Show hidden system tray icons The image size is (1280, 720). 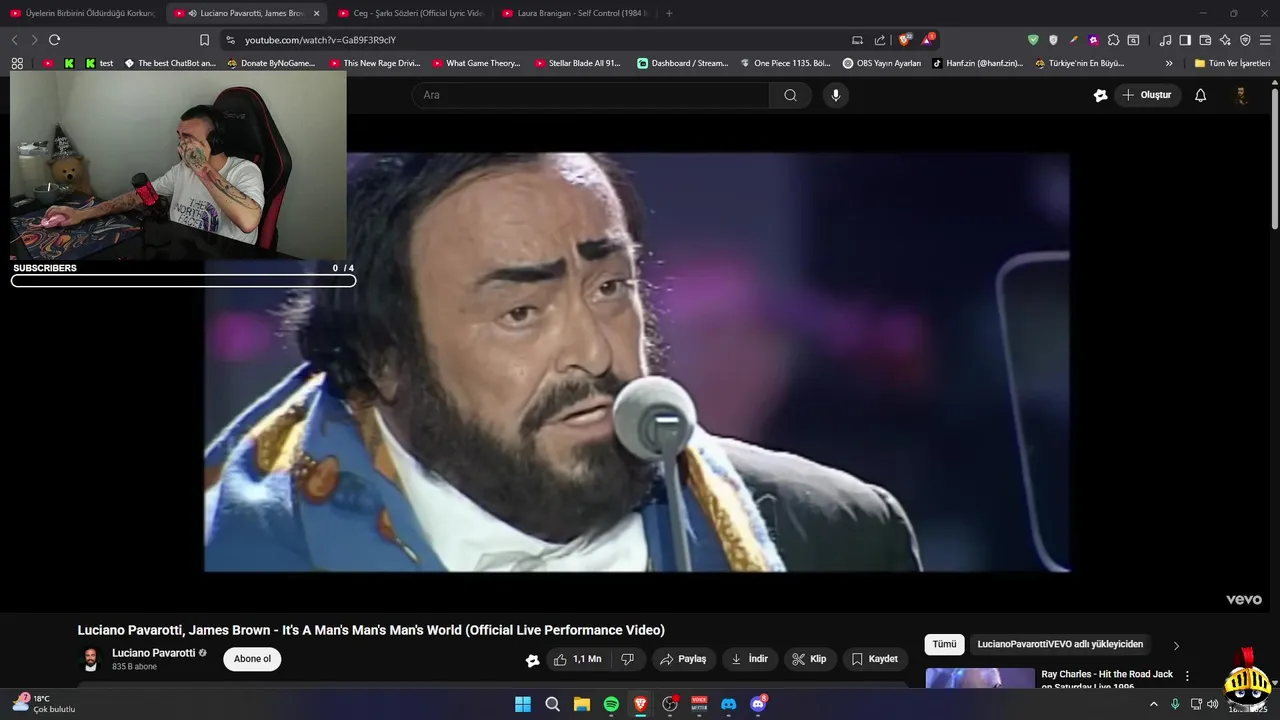(1153, 704)
